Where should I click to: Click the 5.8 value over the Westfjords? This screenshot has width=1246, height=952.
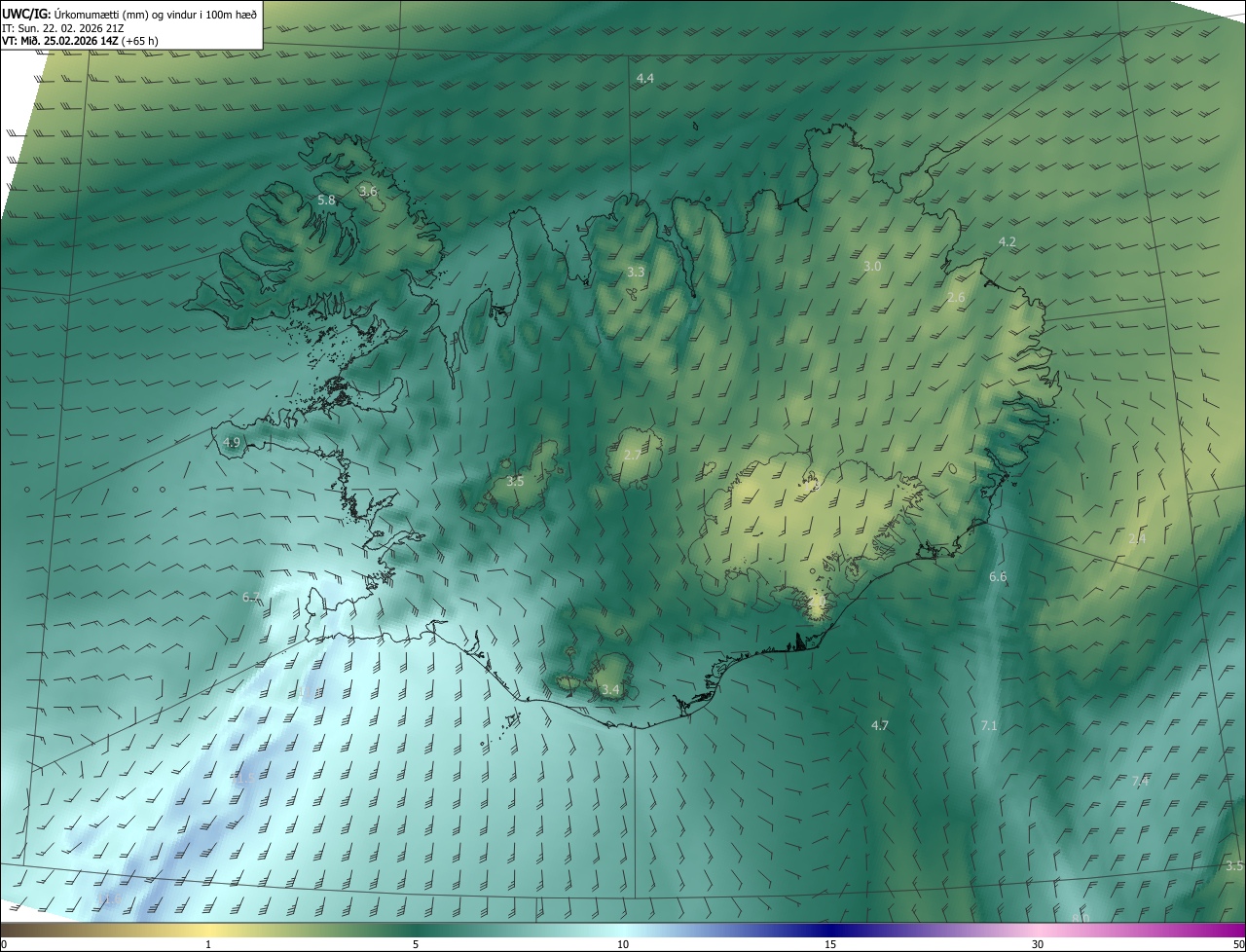point(326,200)
